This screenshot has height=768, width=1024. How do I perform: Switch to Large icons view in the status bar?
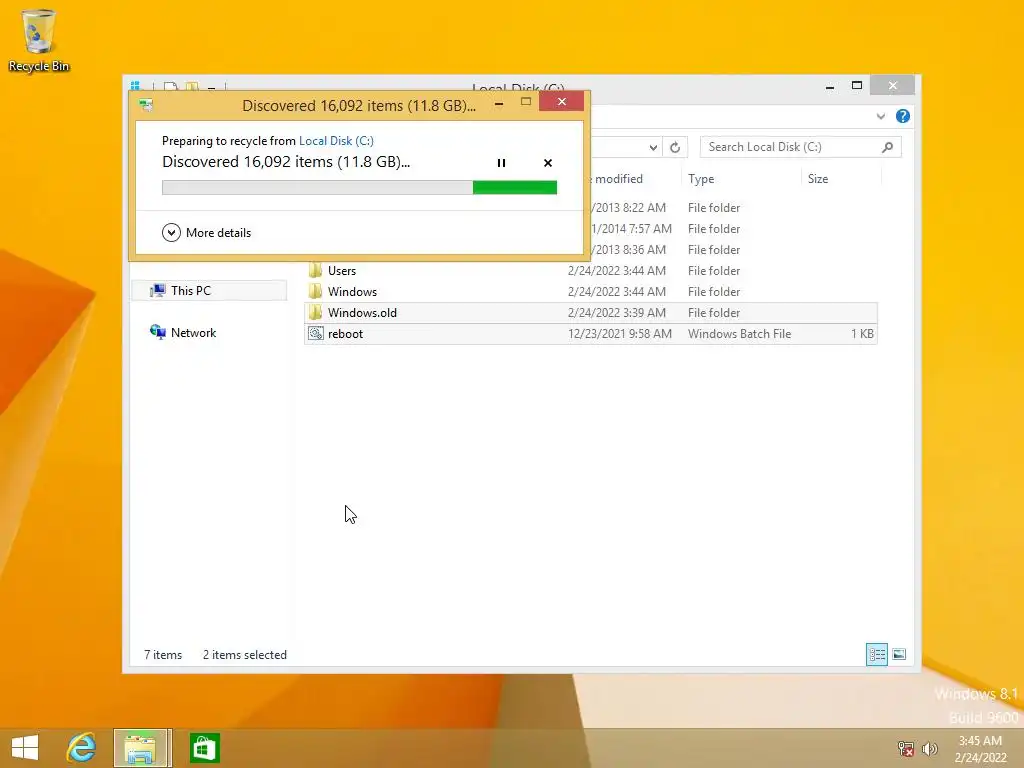pyautogui.click(x=899, y=654)
